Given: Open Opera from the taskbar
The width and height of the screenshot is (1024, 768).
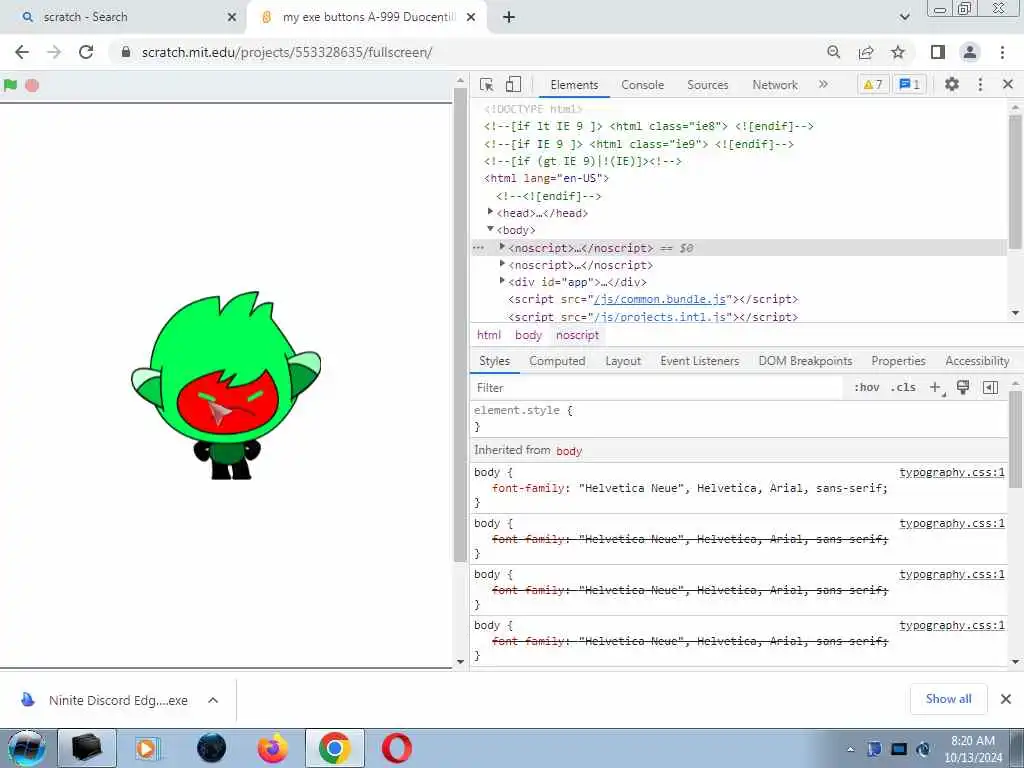Looking at the screenshot, I should click(x=397, y=748).
